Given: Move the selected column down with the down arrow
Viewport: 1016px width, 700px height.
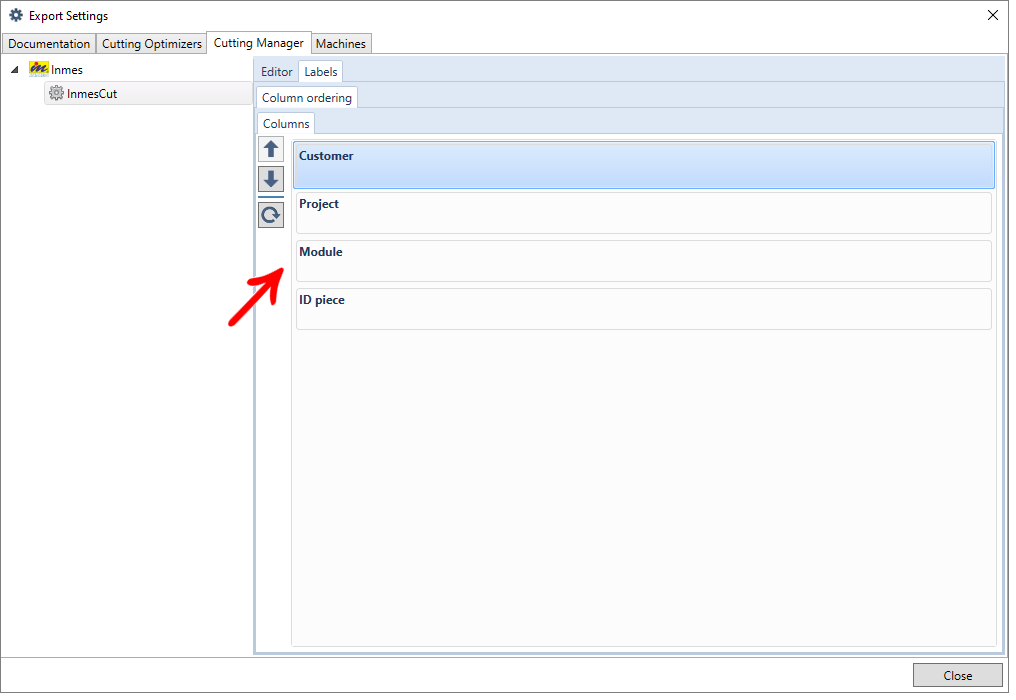Looking at the screenshot, I should point(271,178).
